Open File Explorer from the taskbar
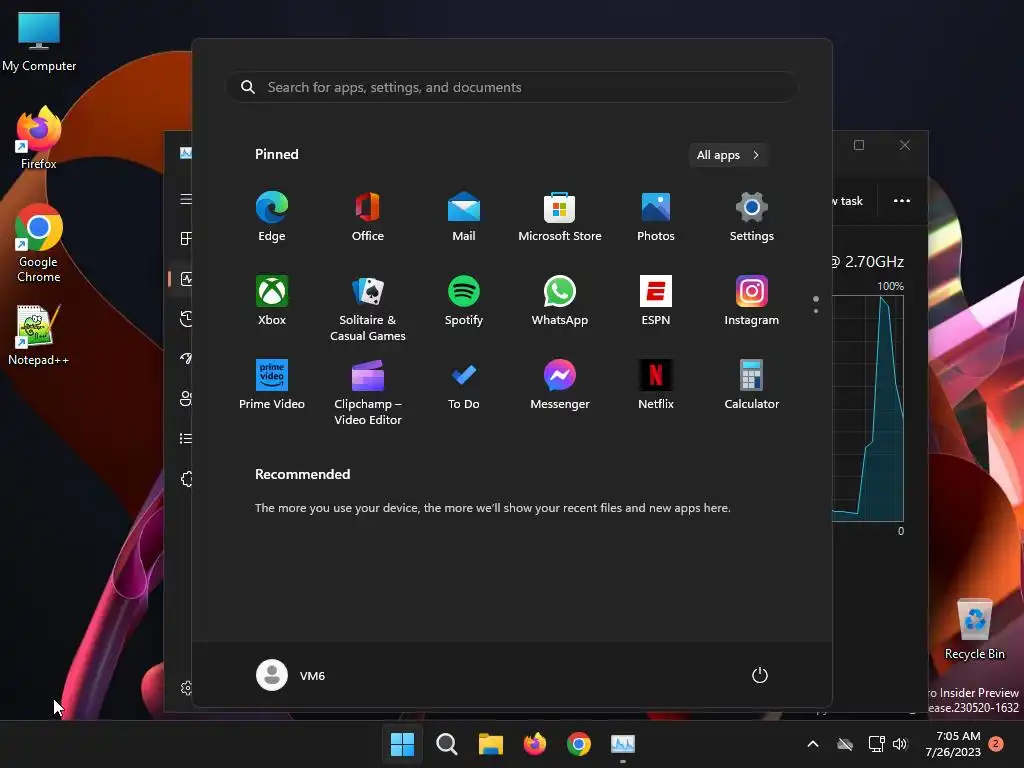Screen dimensions: 1024x768 [490, 744]
